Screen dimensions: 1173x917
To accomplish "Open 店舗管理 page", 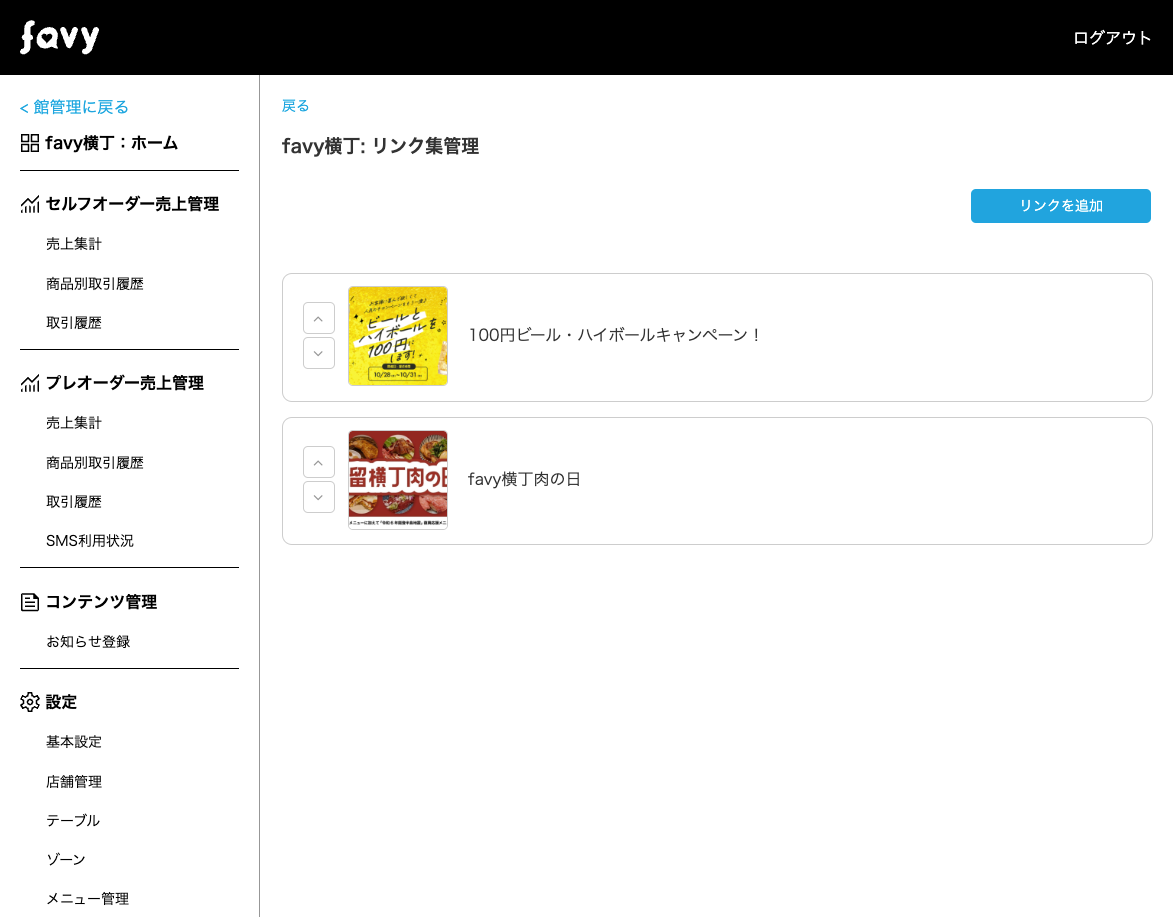I will (74, 782).
